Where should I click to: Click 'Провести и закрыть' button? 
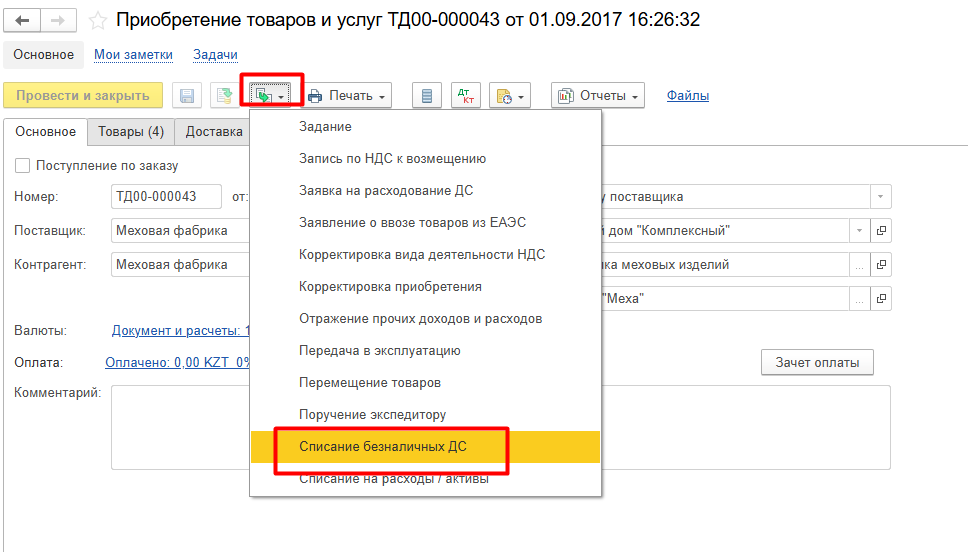(83, 96)
